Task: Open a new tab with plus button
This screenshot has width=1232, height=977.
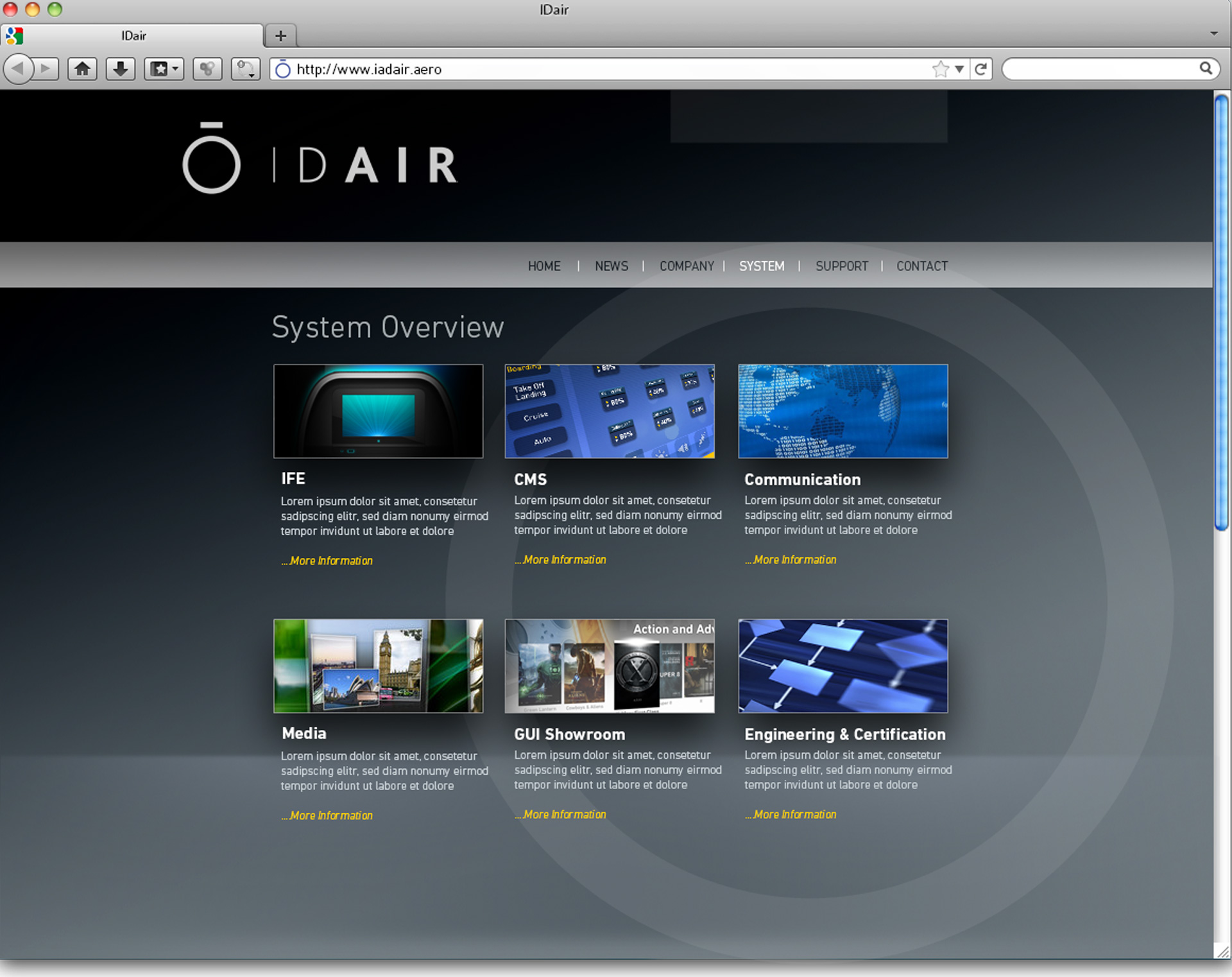Action: pos(280,36)
